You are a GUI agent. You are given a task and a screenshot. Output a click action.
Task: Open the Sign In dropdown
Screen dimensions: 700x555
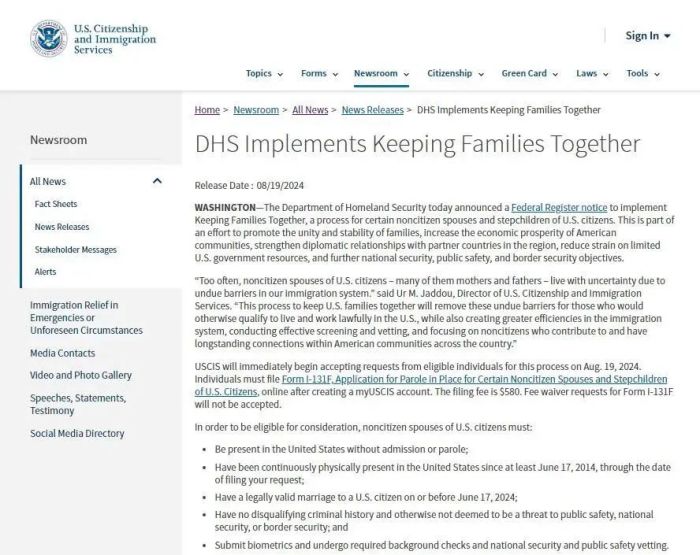pyautogui.click(x=648, y=36)
